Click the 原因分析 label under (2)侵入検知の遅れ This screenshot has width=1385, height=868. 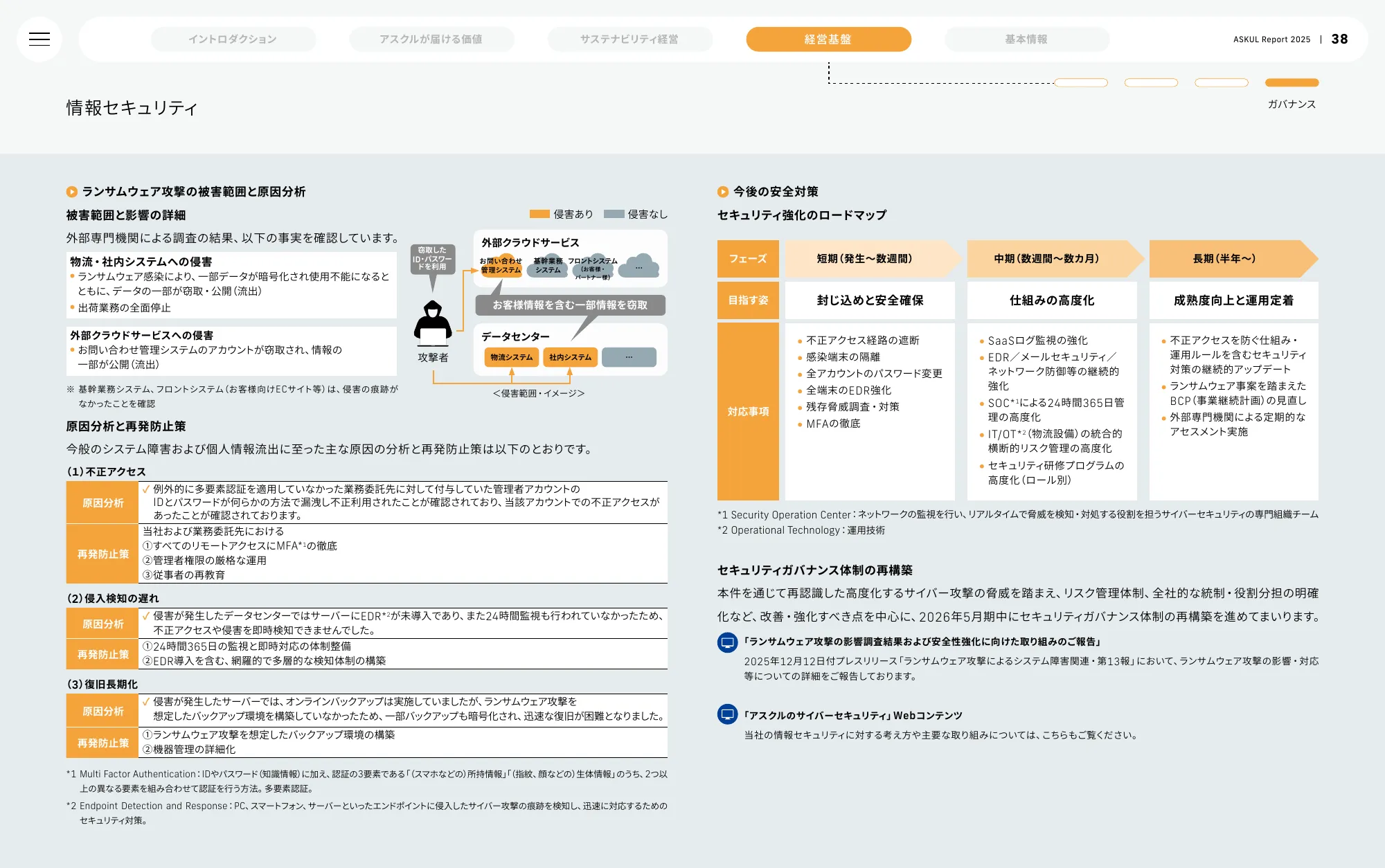click(102, 624)
